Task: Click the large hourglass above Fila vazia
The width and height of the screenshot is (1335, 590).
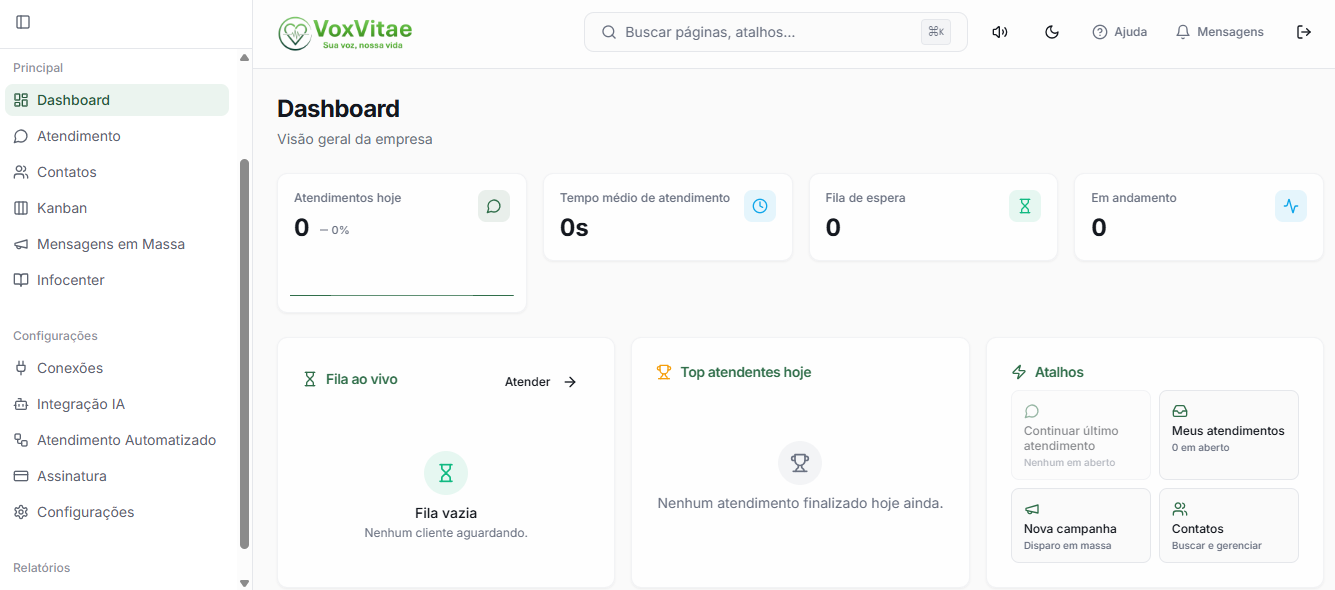Action: pyautogui.click(x=446, y=473)
